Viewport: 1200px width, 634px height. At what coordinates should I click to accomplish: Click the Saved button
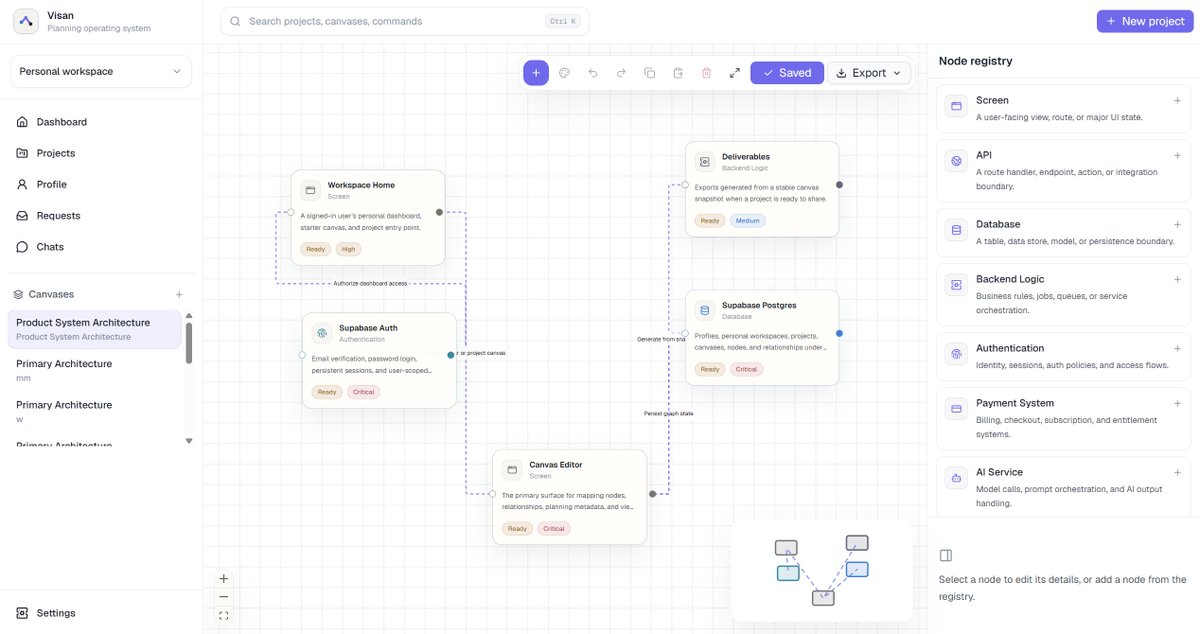click(x=787, y=73)
